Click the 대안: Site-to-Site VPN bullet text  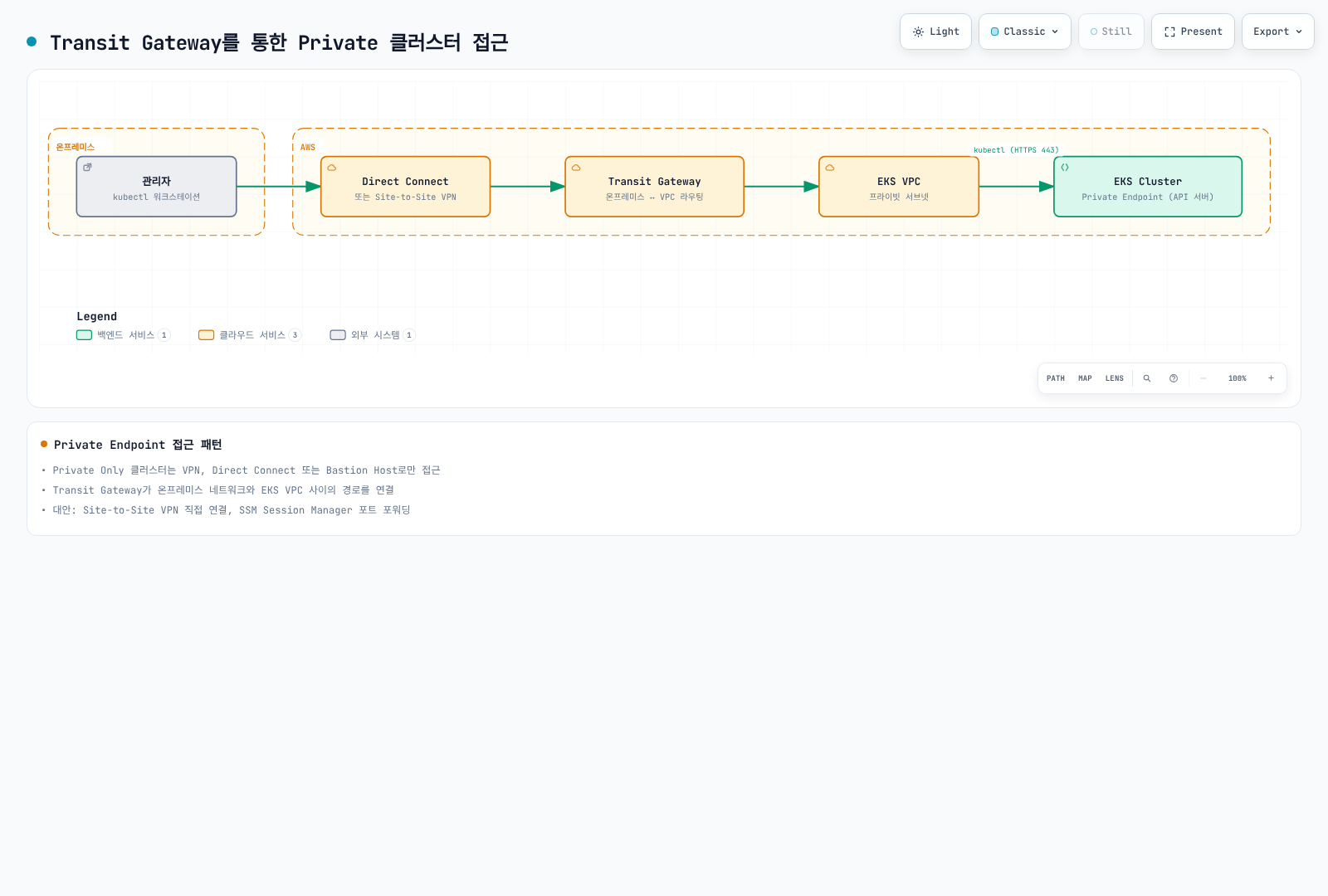(232, 510)
